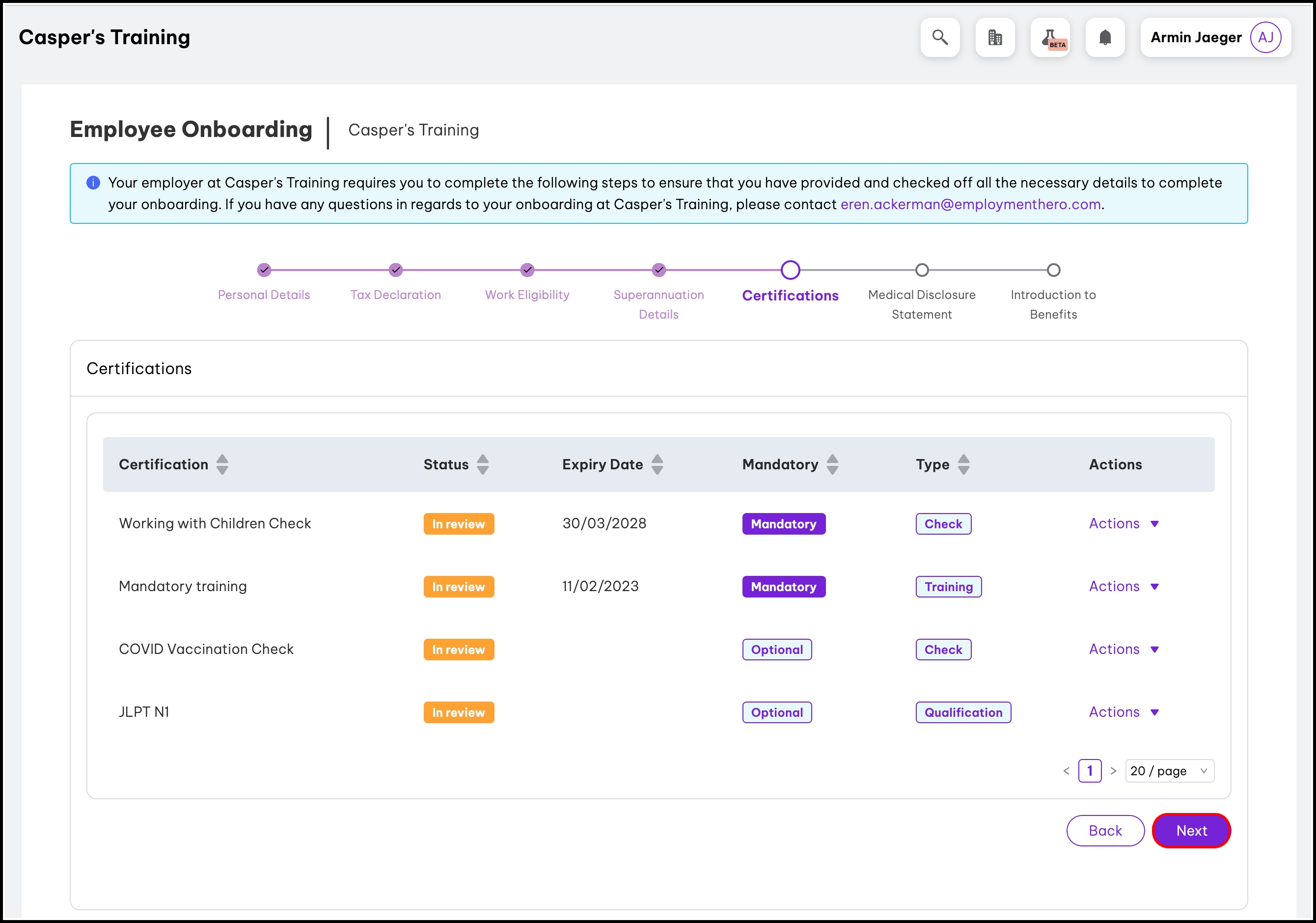Image resolution: width=1316 pixels, height=923 pixels.
Task: Click the organisation building icon
Action: [995, 38]
